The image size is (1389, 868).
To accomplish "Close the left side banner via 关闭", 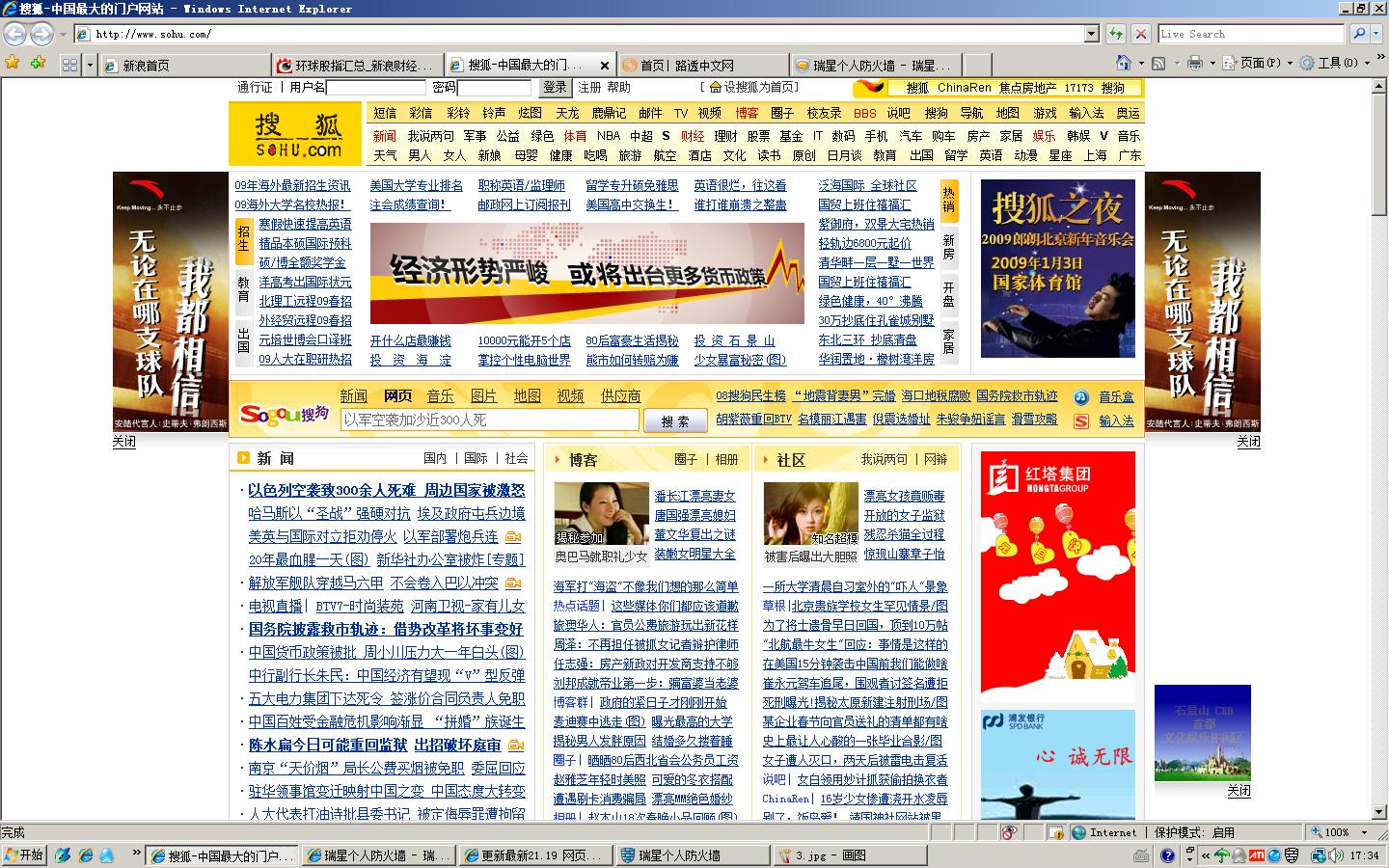I will coord(124,441).
